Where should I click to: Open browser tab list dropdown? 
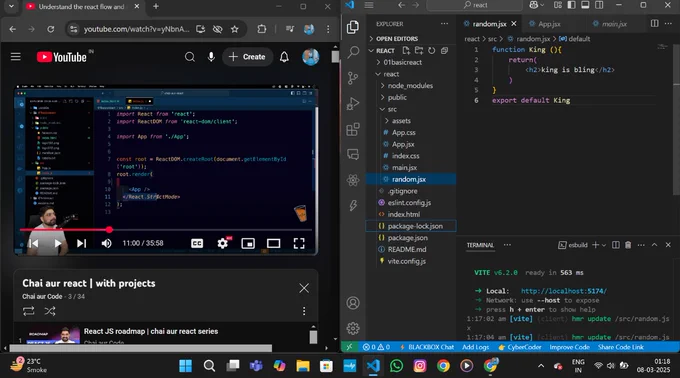pos(11,7)
